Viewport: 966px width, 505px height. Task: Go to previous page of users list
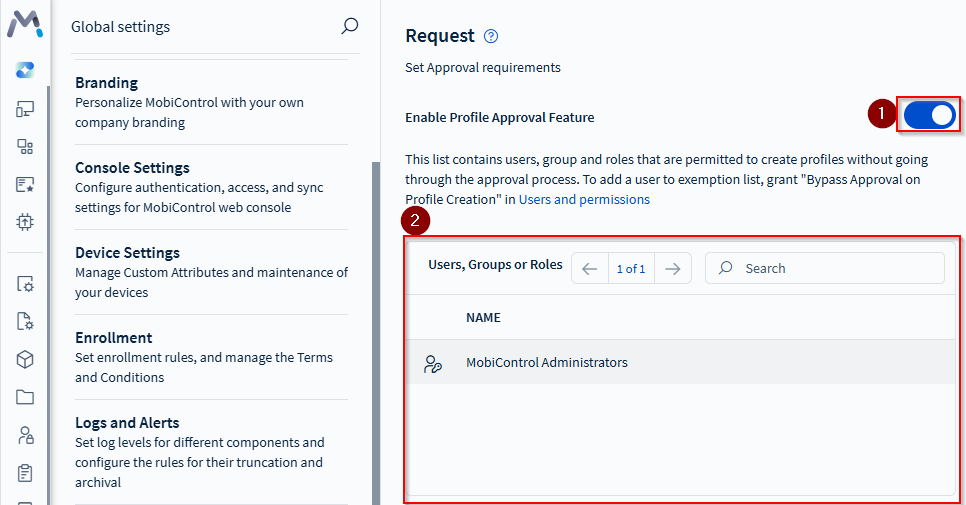click(590, 268)
